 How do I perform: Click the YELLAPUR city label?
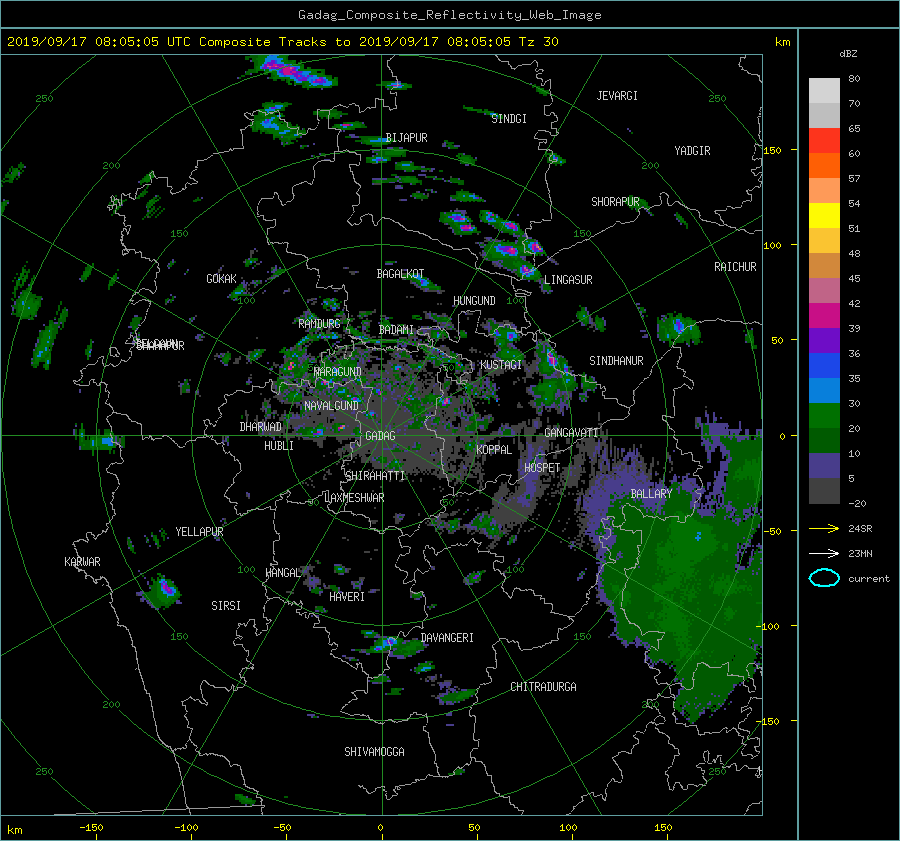click(x=199, y=532)
